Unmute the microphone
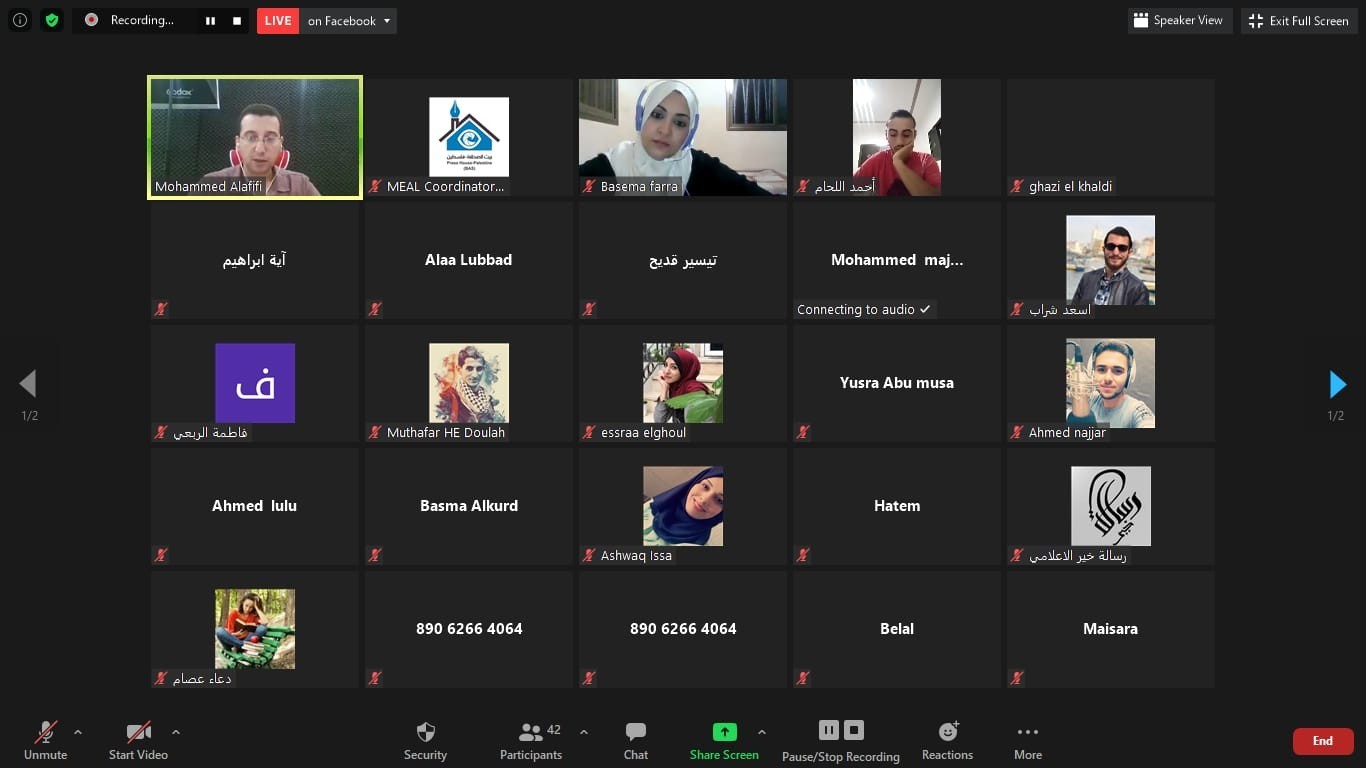The width and height of the screenshot is (1366, 768). point(46,741)
